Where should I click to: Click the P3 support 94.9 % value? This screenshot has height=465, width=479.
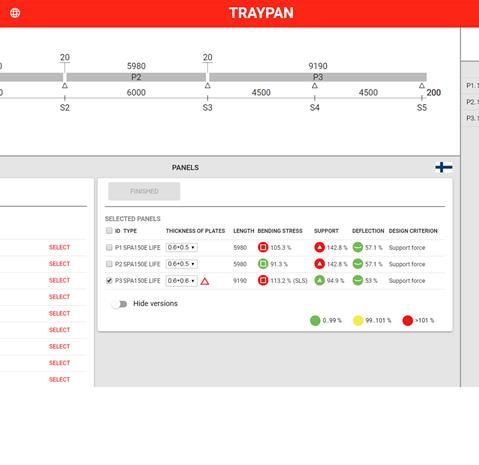(x=335, y=281)
